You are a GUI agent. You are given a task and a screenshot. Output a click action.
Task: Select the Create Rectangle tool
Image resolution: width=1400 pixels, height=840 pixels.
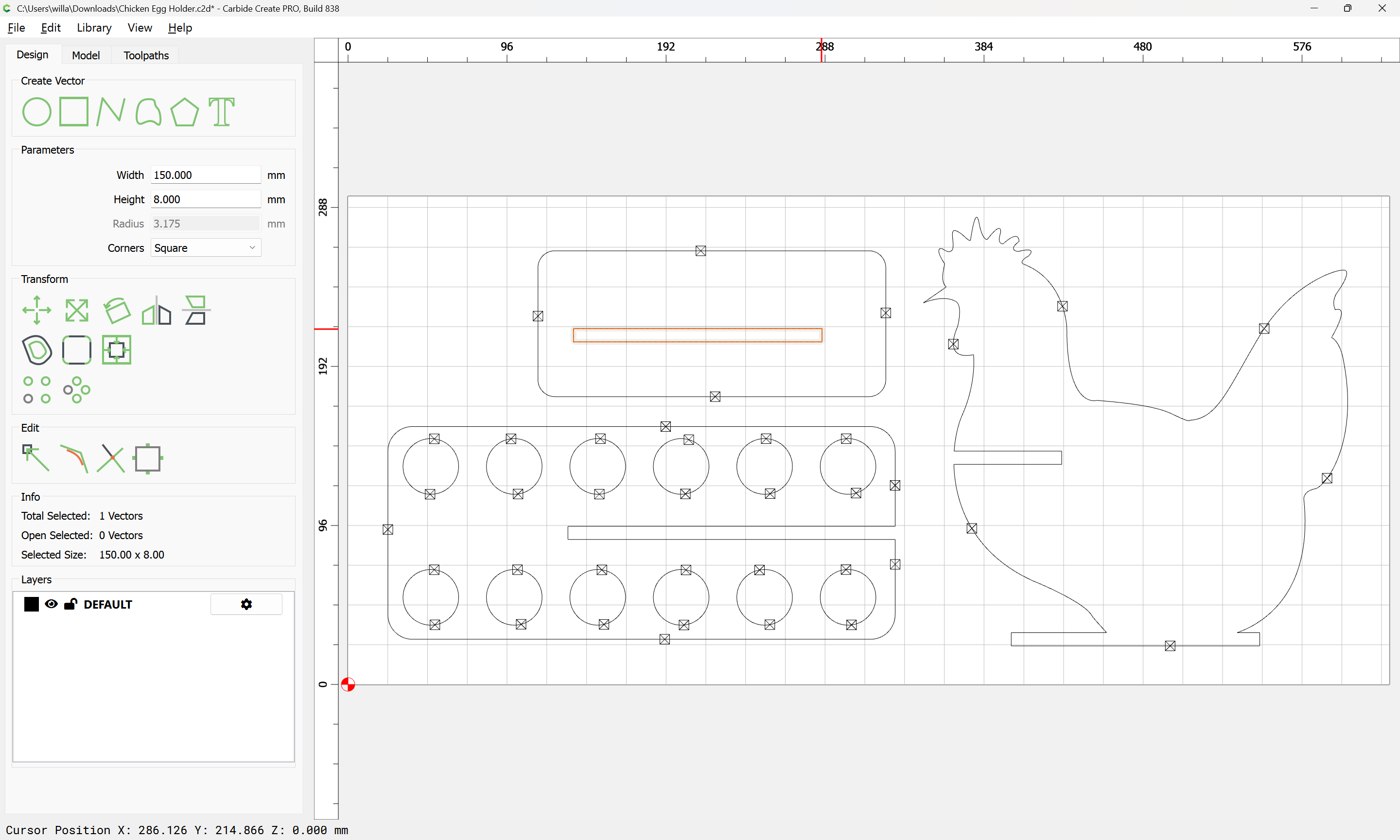pyautogui.click(x=73, y=111)
